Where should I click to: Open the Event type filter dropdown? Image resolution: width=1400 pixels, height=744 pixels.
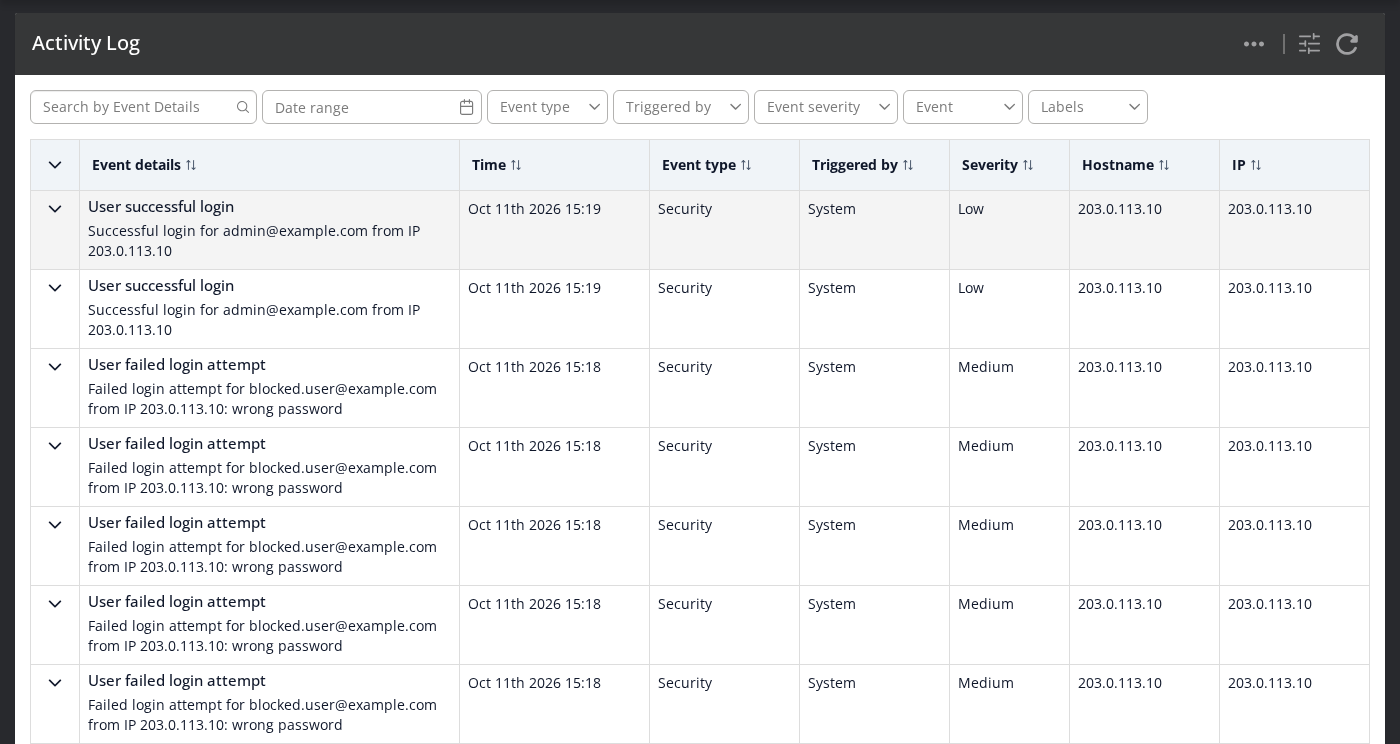click(547, 107)
